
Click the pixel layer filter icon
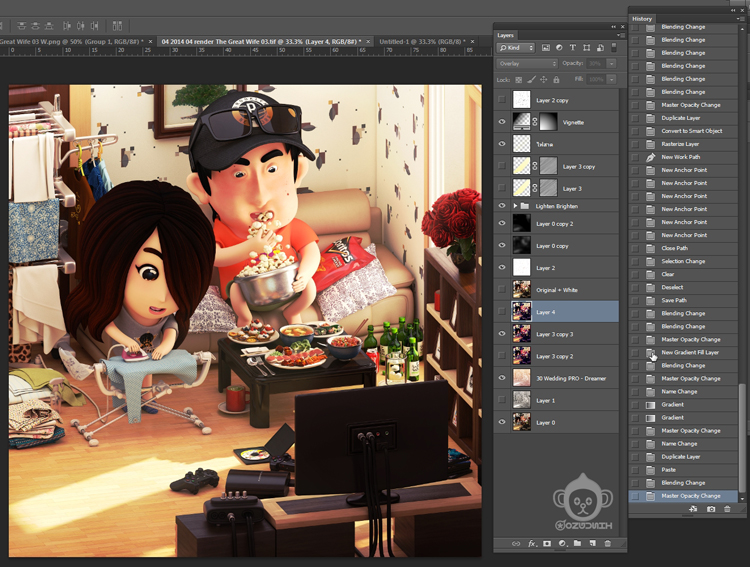[546, 48]
